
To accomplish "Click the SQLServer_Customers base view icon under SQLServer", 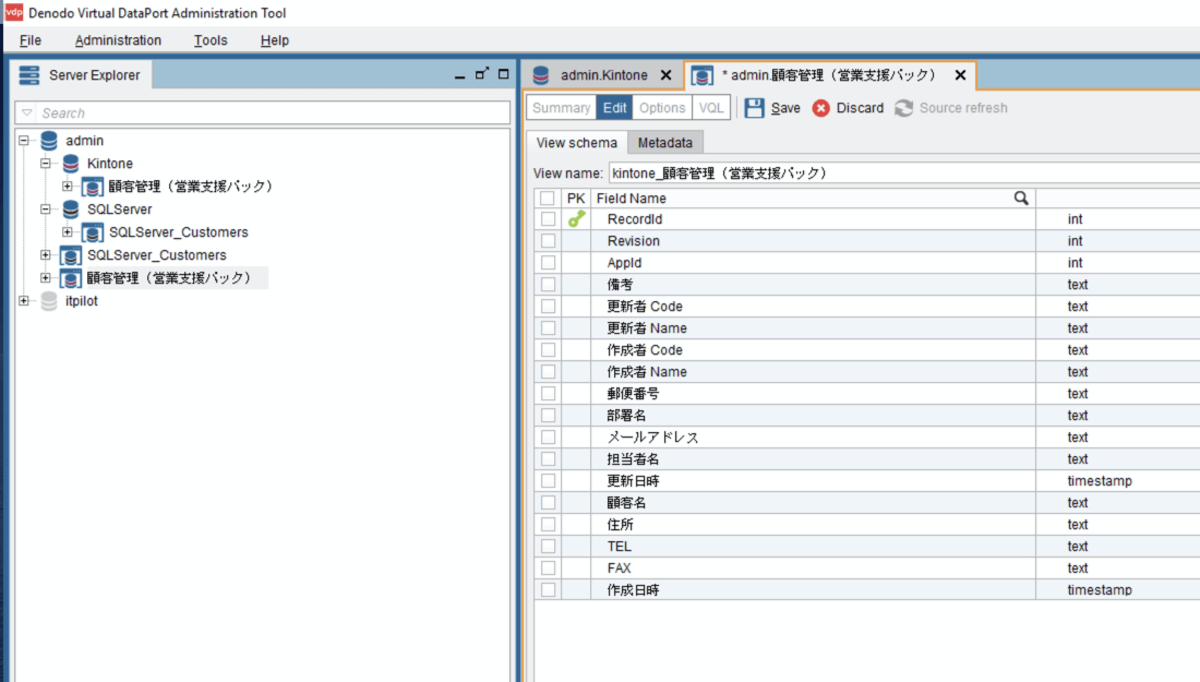I will click(93, 232).
